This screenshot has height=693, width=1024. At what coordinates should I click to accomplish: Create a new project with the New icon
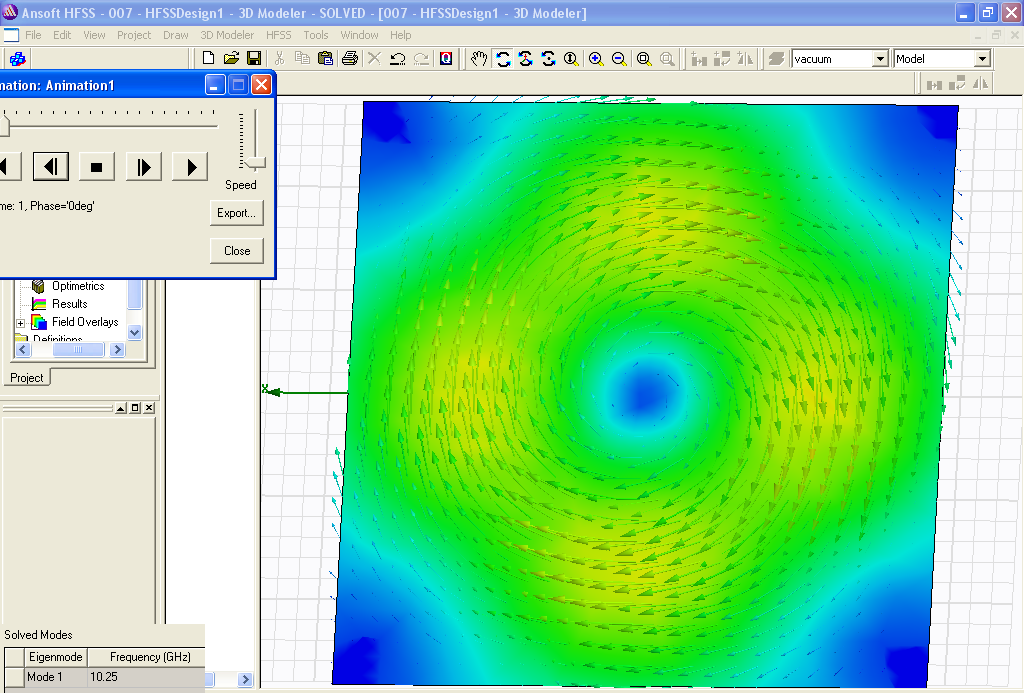coord(208,59)
